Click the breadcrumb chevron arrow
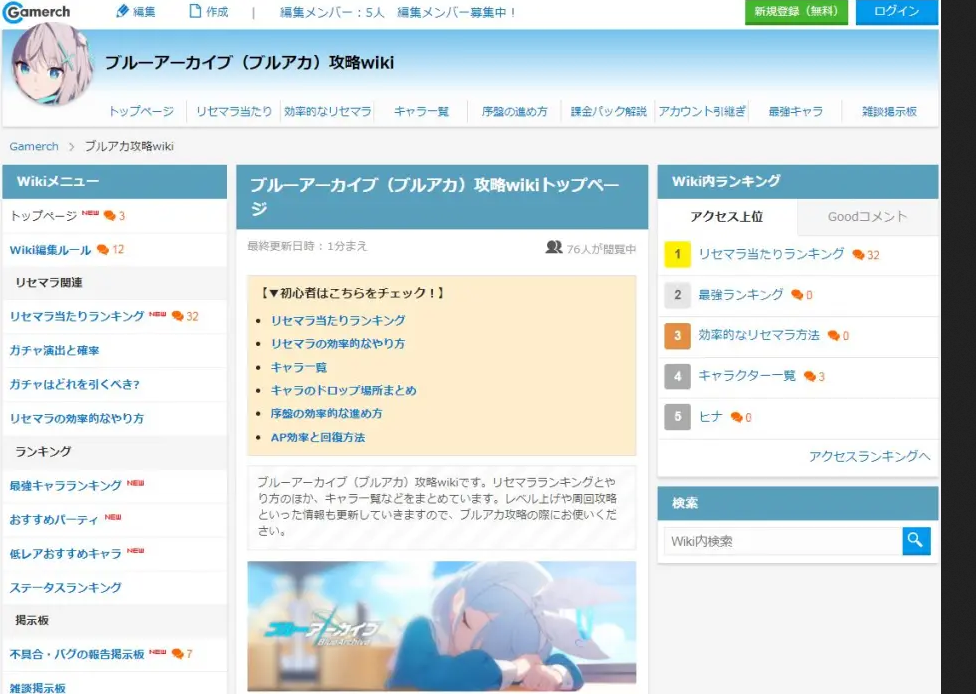This screenshot has width=976, height=694. click(72, 147)
